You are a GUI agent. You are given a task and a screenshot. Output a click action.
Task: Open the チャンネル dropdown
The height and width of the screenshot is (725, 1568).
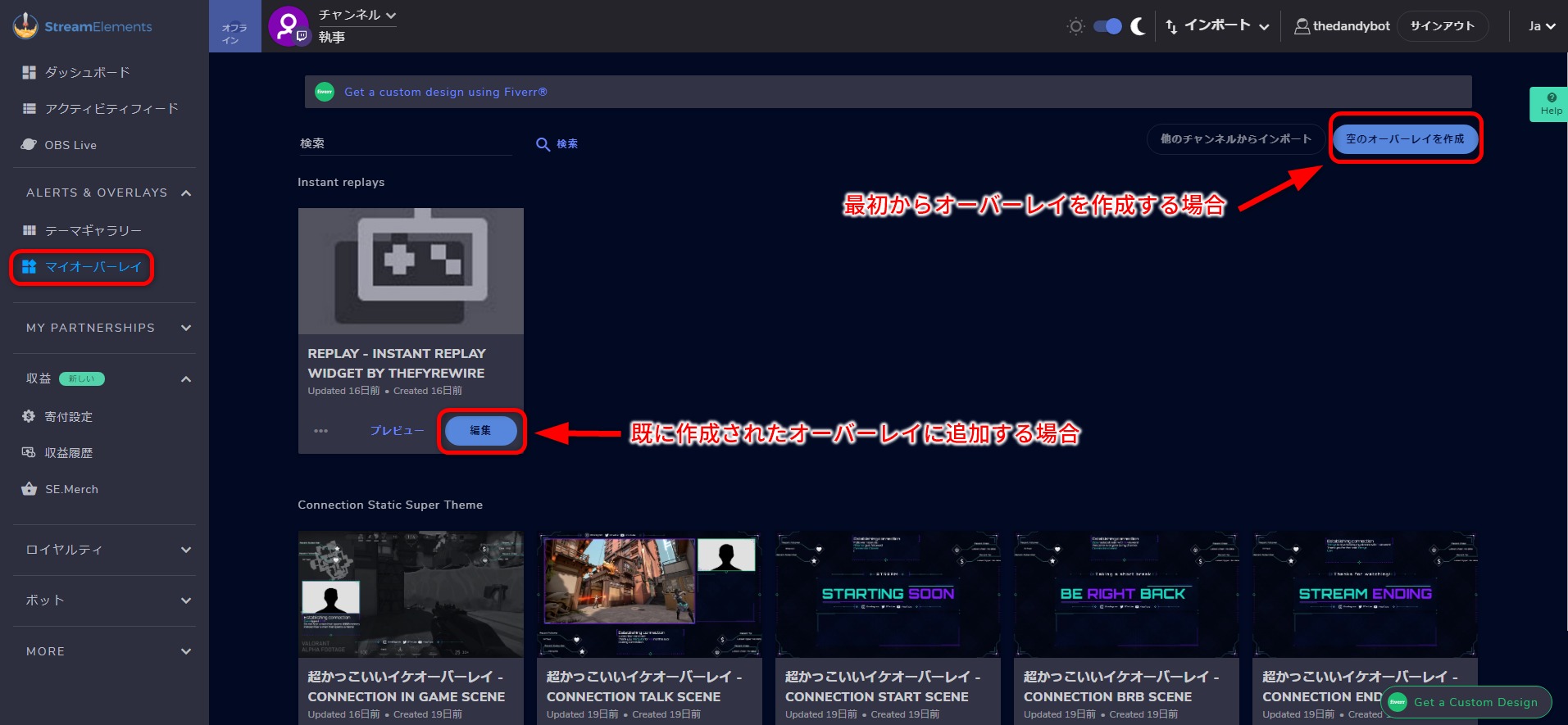pos(357,16)
